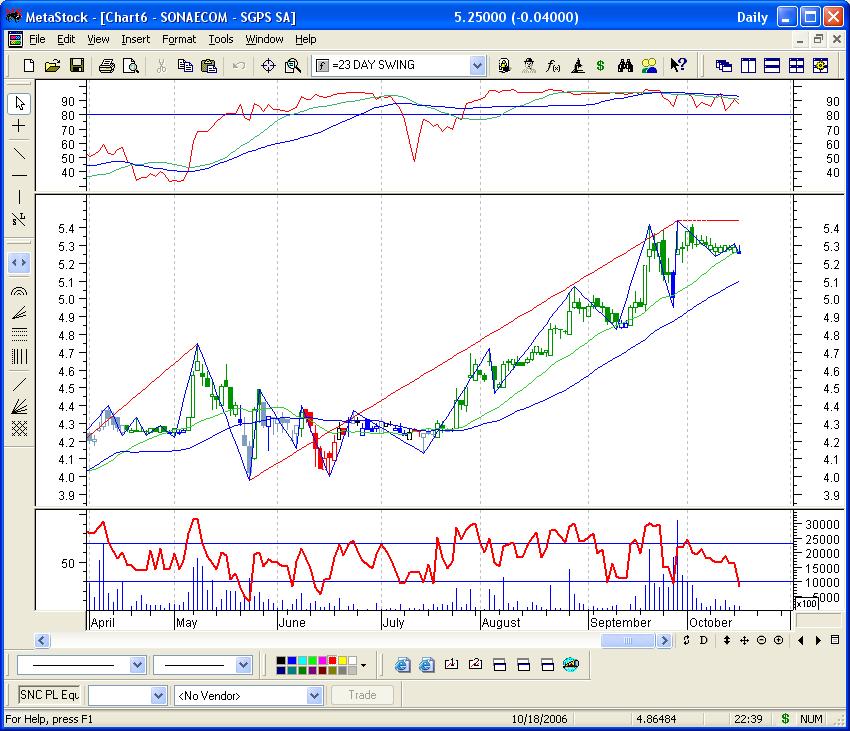Pick a red color swatch
850x731 pixels.
coord(332,660)
